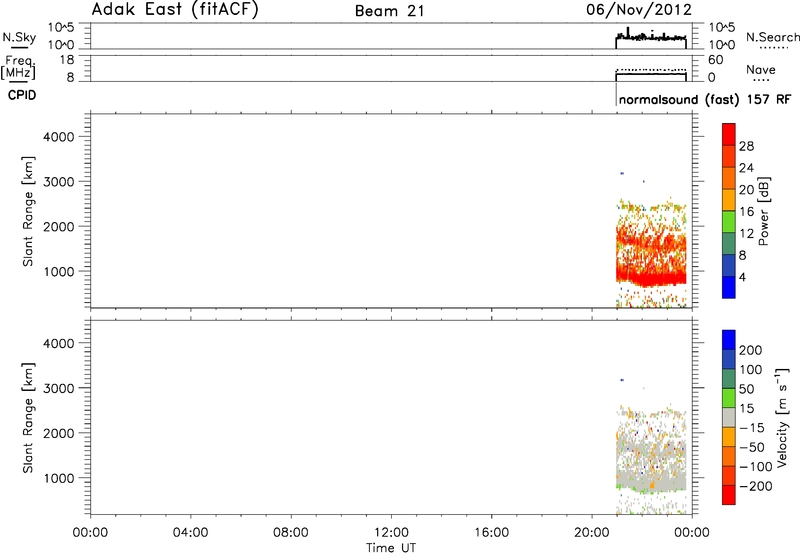The width and height of the screenshot is (800, 554).
Task: Click the '-15' tick on the Velocity colorbar
Action: pos(752,428)
